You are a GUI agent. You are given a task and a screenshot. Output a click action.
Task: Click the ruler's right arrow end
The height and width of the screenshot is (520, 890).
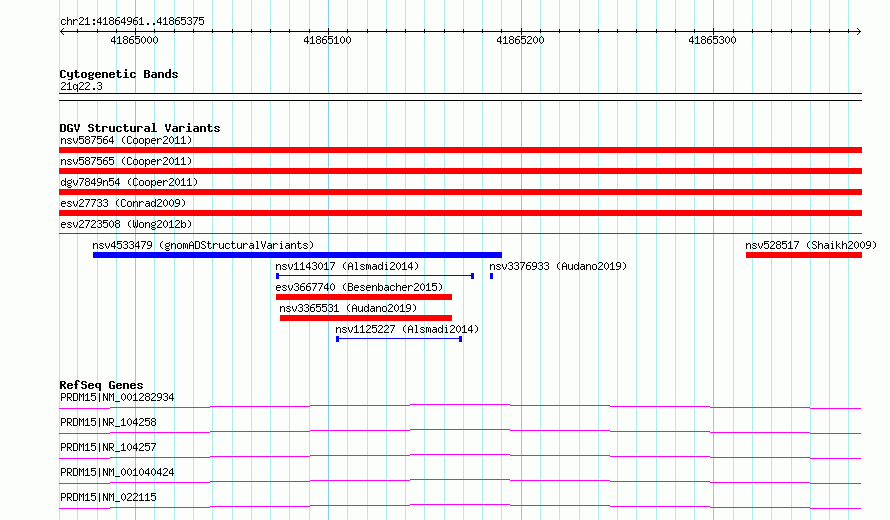coord(859,32)
